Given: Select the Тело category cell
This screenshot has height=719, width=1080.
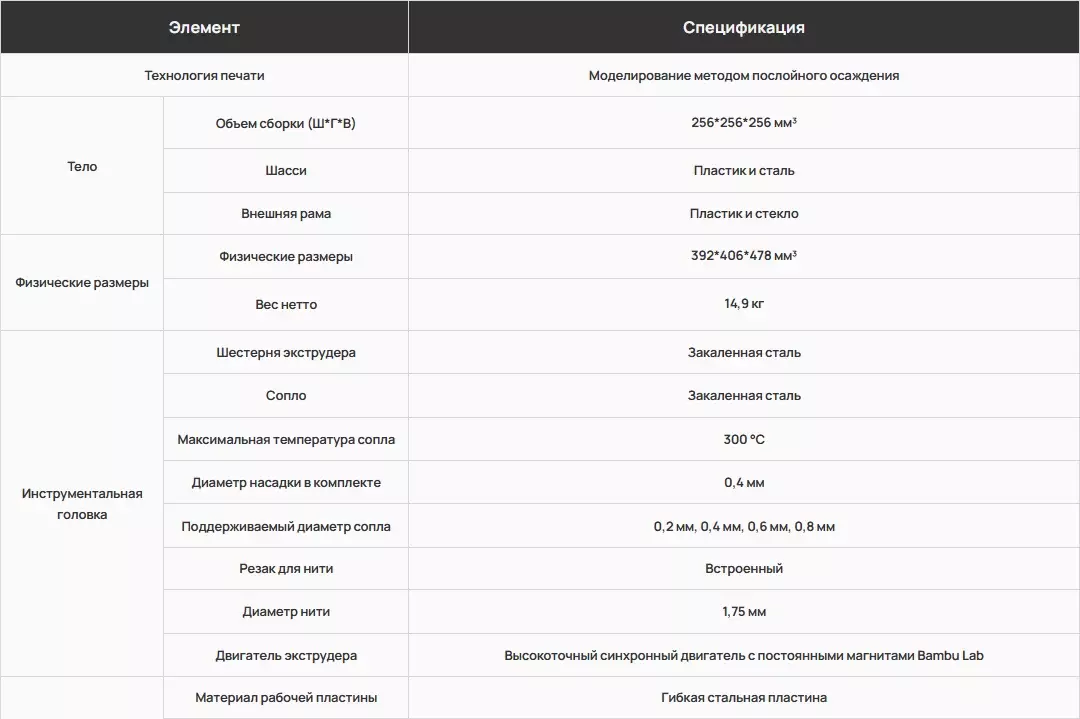Looking at the screenshot, I should (x=82, y=166).
